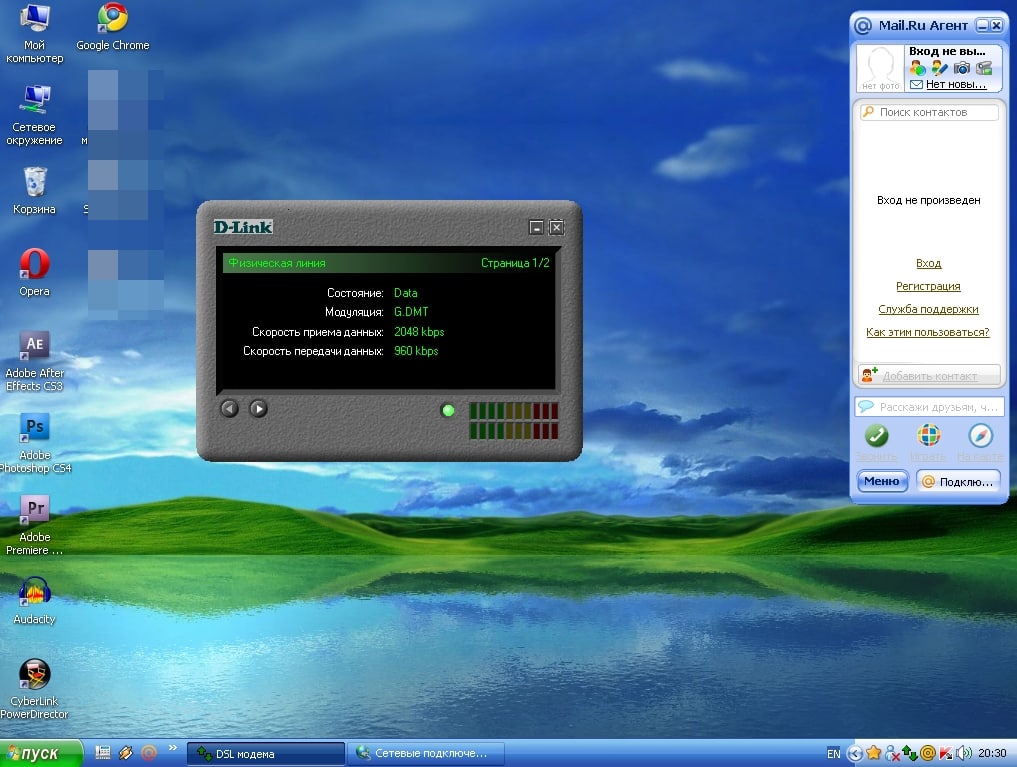Select the Корзина recycle bin icon
The height and width of the screenshot is (767, 1017).
[34, 191]
